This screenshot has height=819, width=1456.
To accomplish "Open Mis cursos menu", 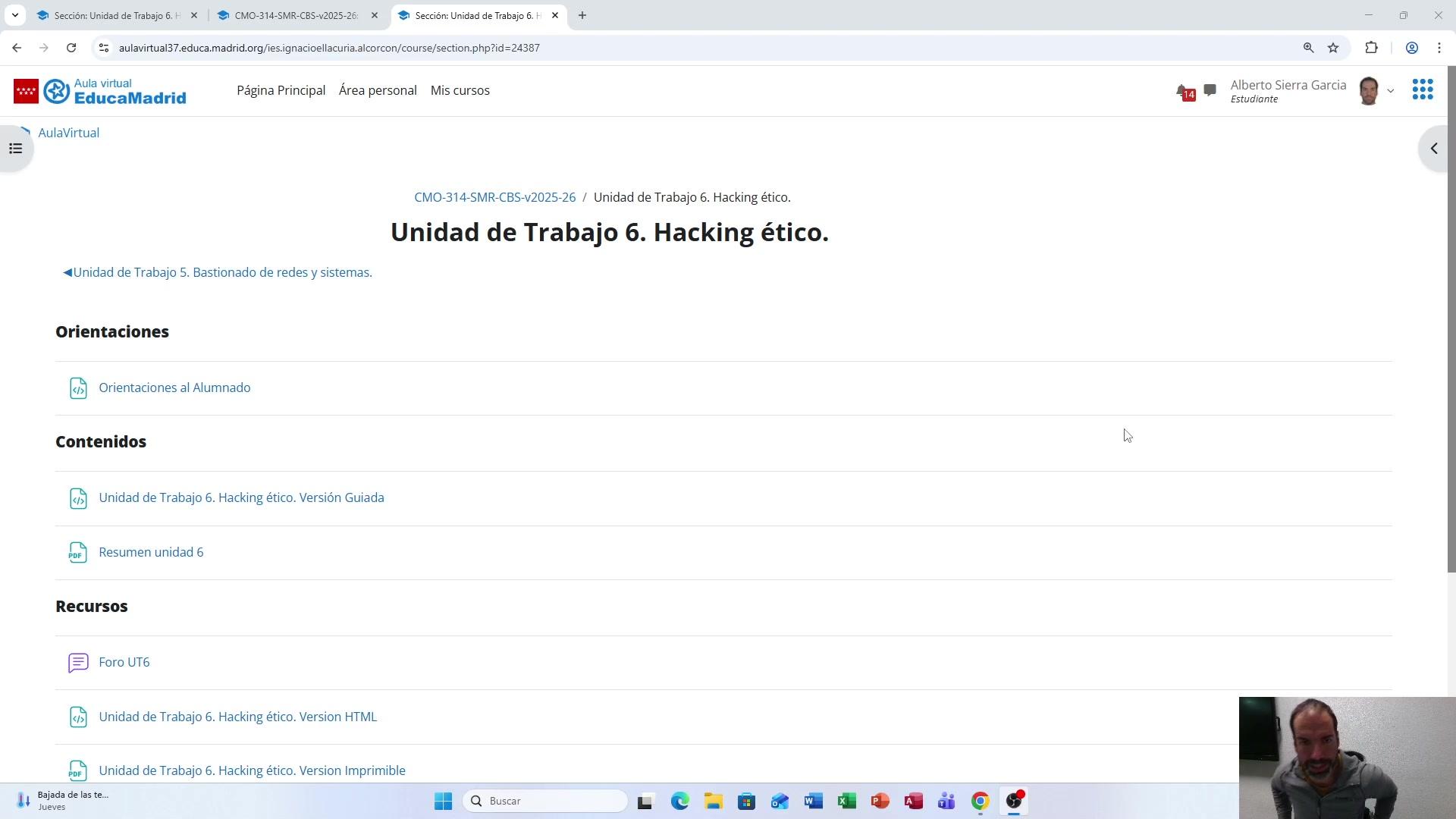I will [460, 90].
